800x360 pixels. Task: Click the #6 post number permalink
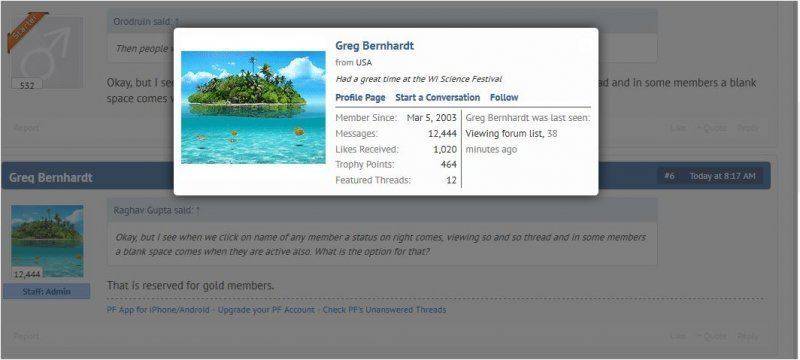point(669,176)
